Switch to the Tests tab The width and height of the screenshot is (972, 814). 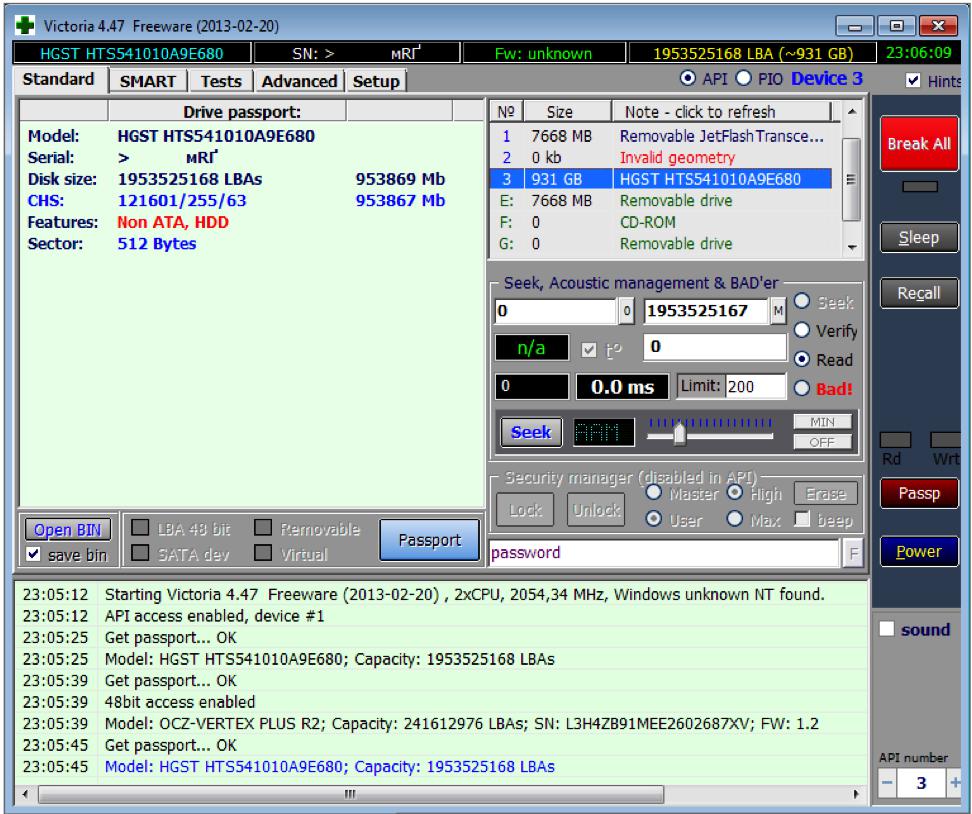[221, 81]
